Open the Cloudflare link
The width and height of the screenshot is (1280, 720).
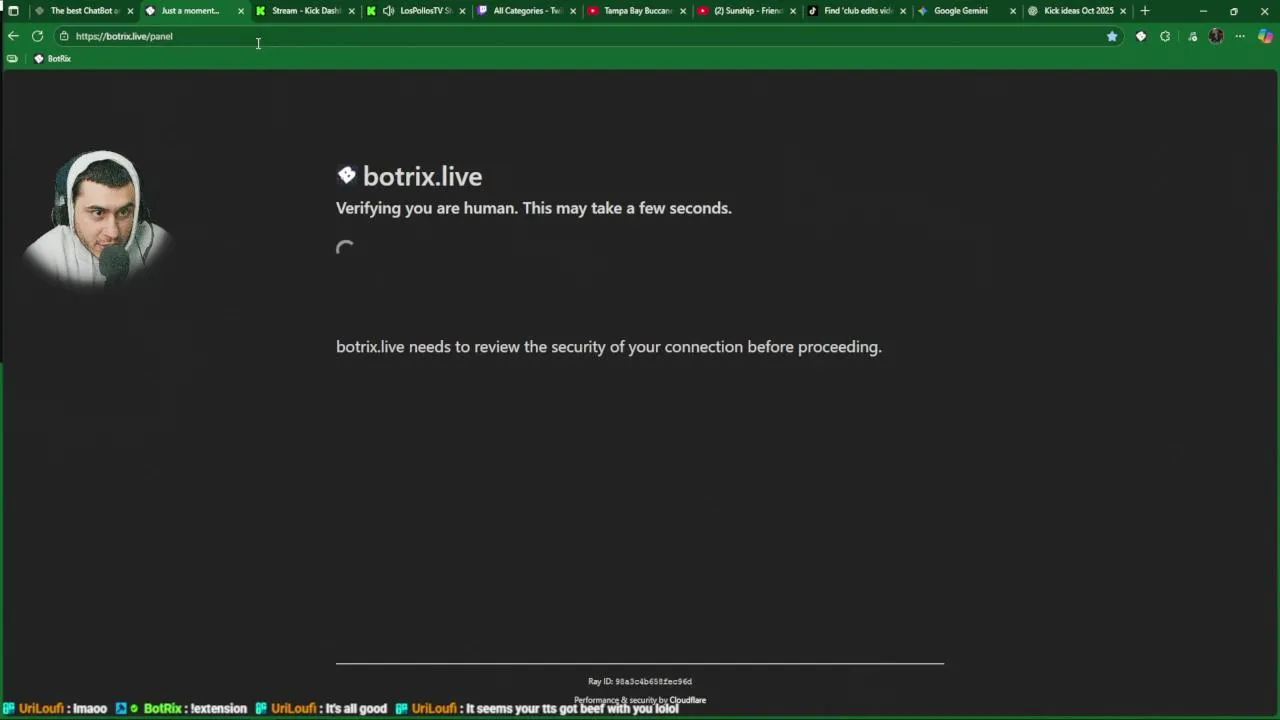coord(688,700)
